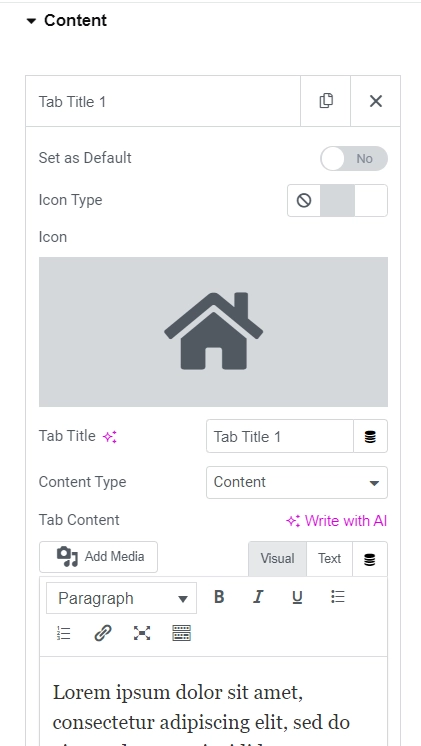Select the None icon type option

click(304, 201)
